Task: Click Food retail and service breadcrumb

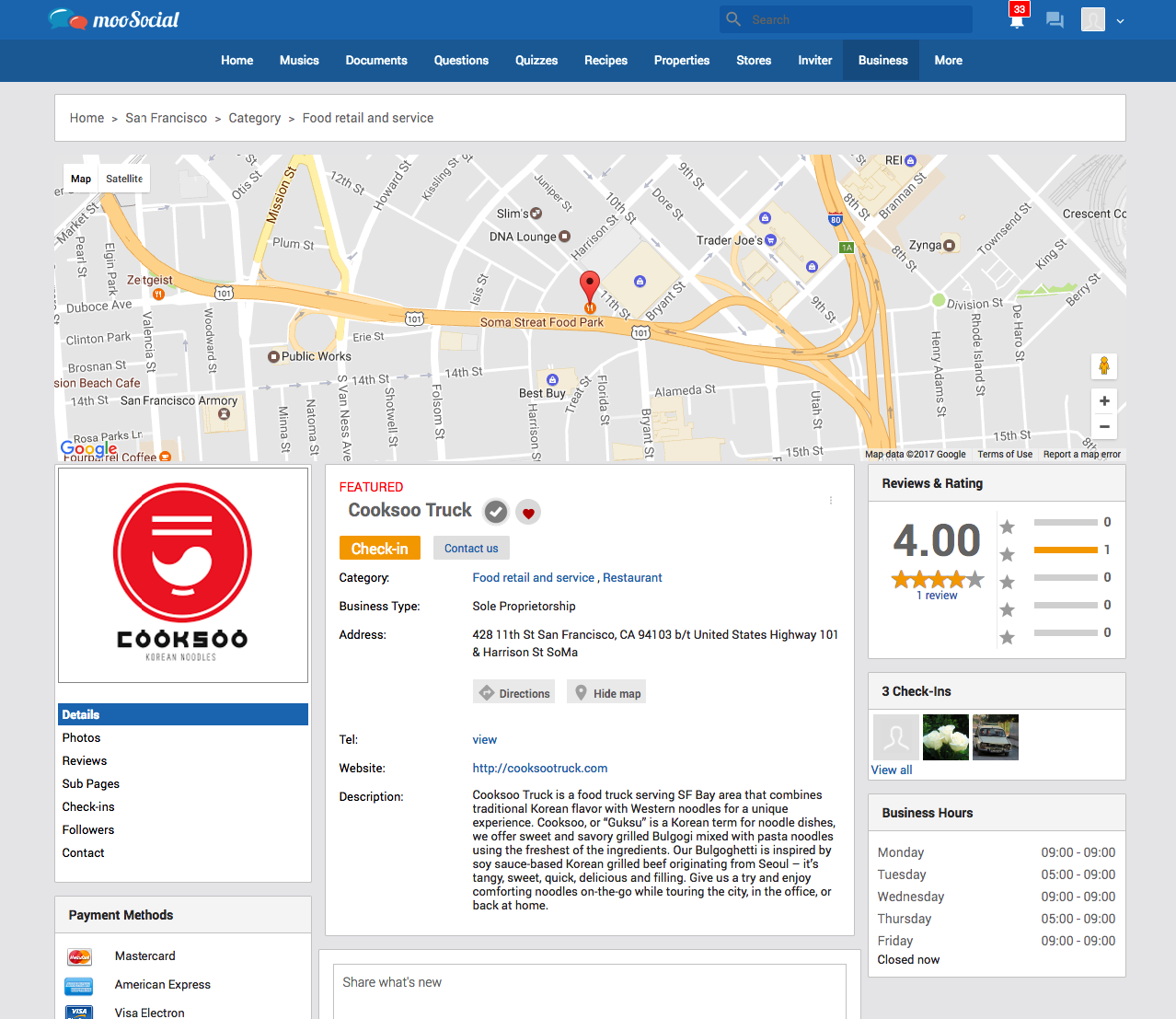Action: [x=368, y=118]
